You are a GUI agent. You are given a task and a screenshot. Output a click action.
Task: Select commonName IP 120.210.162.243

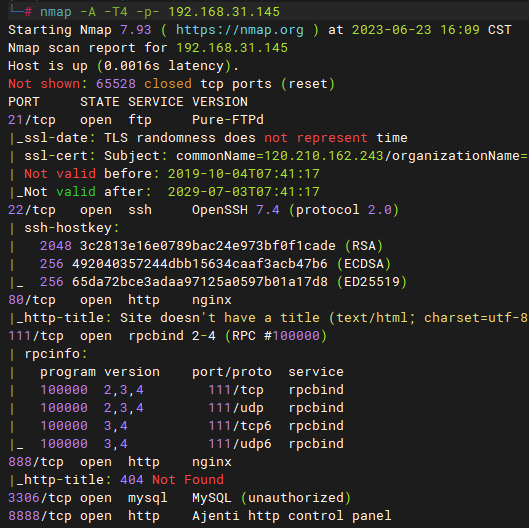tap(324, 156)
